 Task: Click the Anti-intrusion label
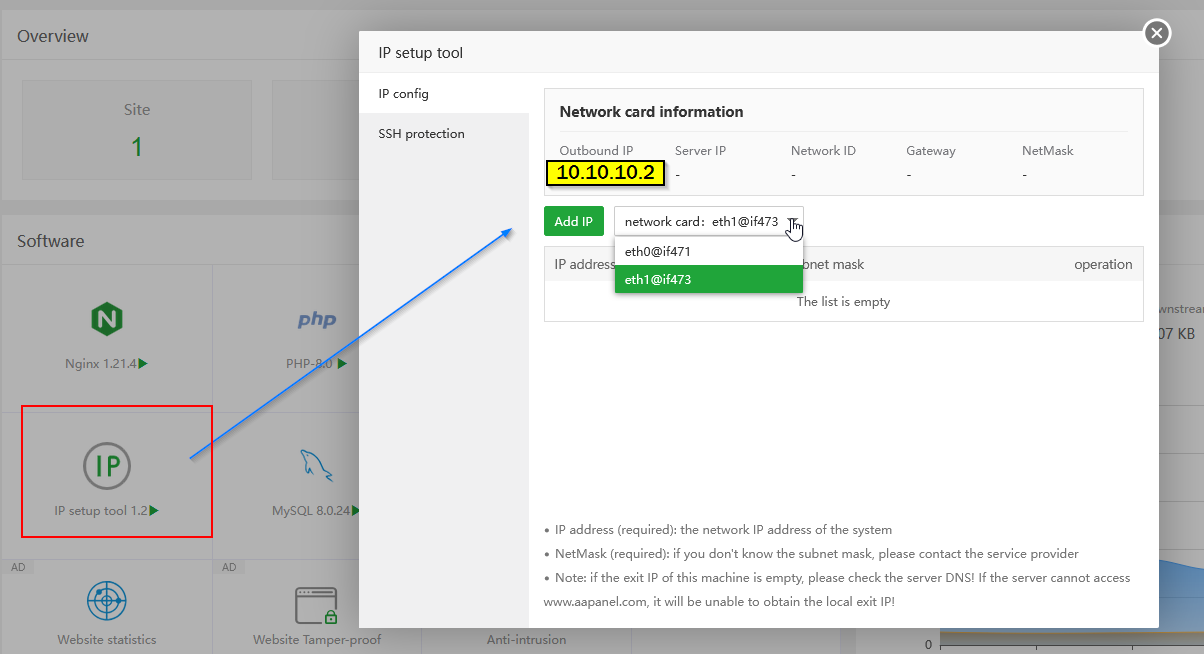tap(526, 639)
